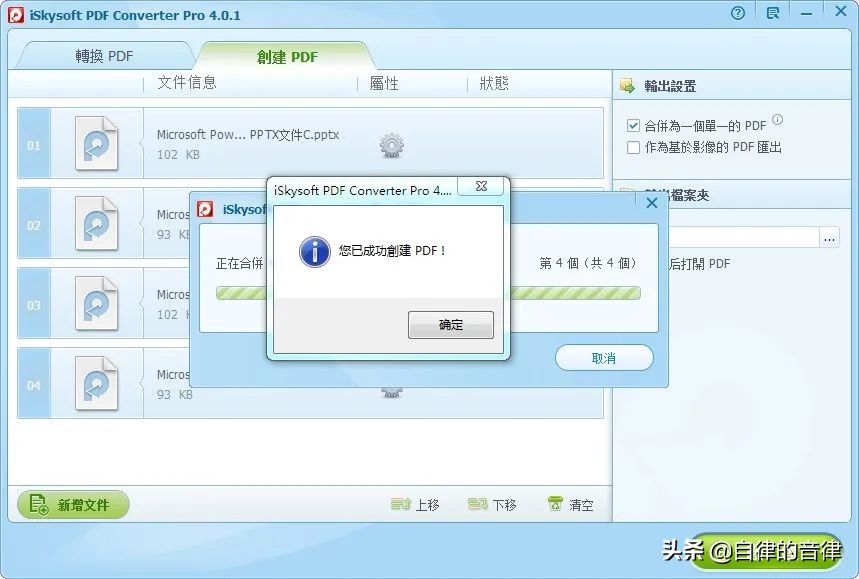Select the 創建 PDF tab
Screen dimensions: 859x579
(x=287, y=56)
